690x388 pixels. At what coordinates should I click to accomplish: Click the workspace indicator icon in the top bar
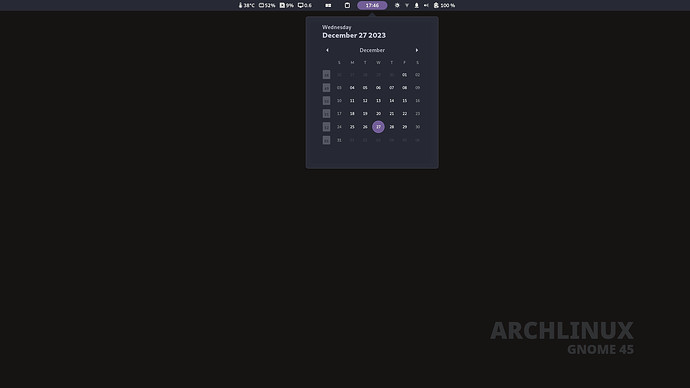[x=328, y=5]
